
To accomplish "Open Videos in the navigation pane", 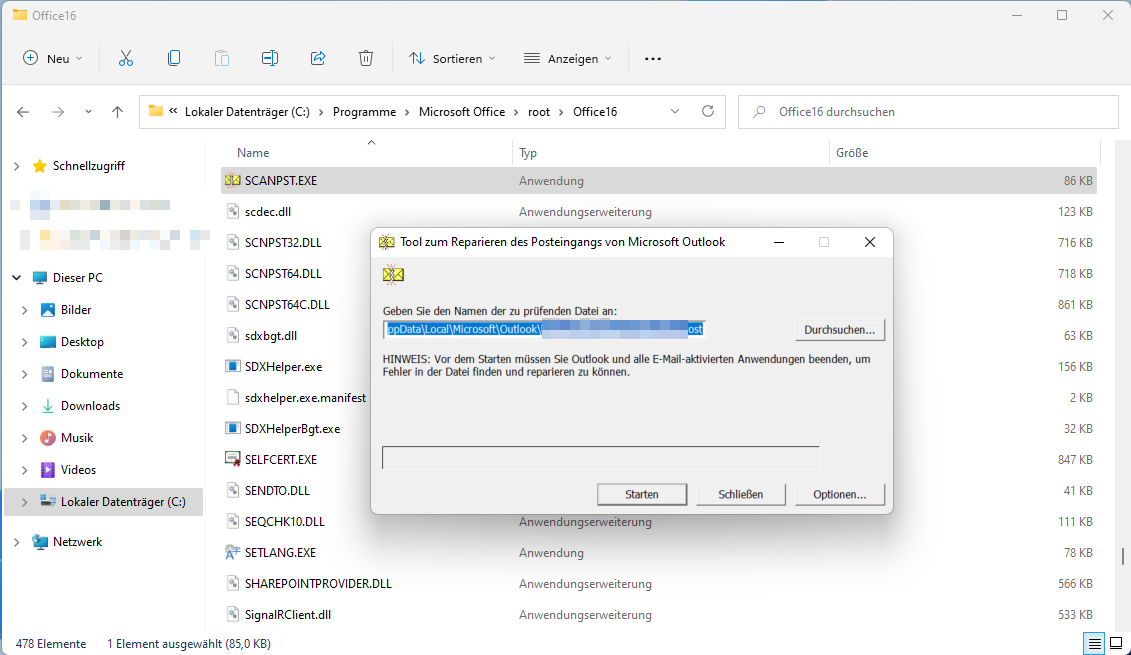I will pos(78,470).
